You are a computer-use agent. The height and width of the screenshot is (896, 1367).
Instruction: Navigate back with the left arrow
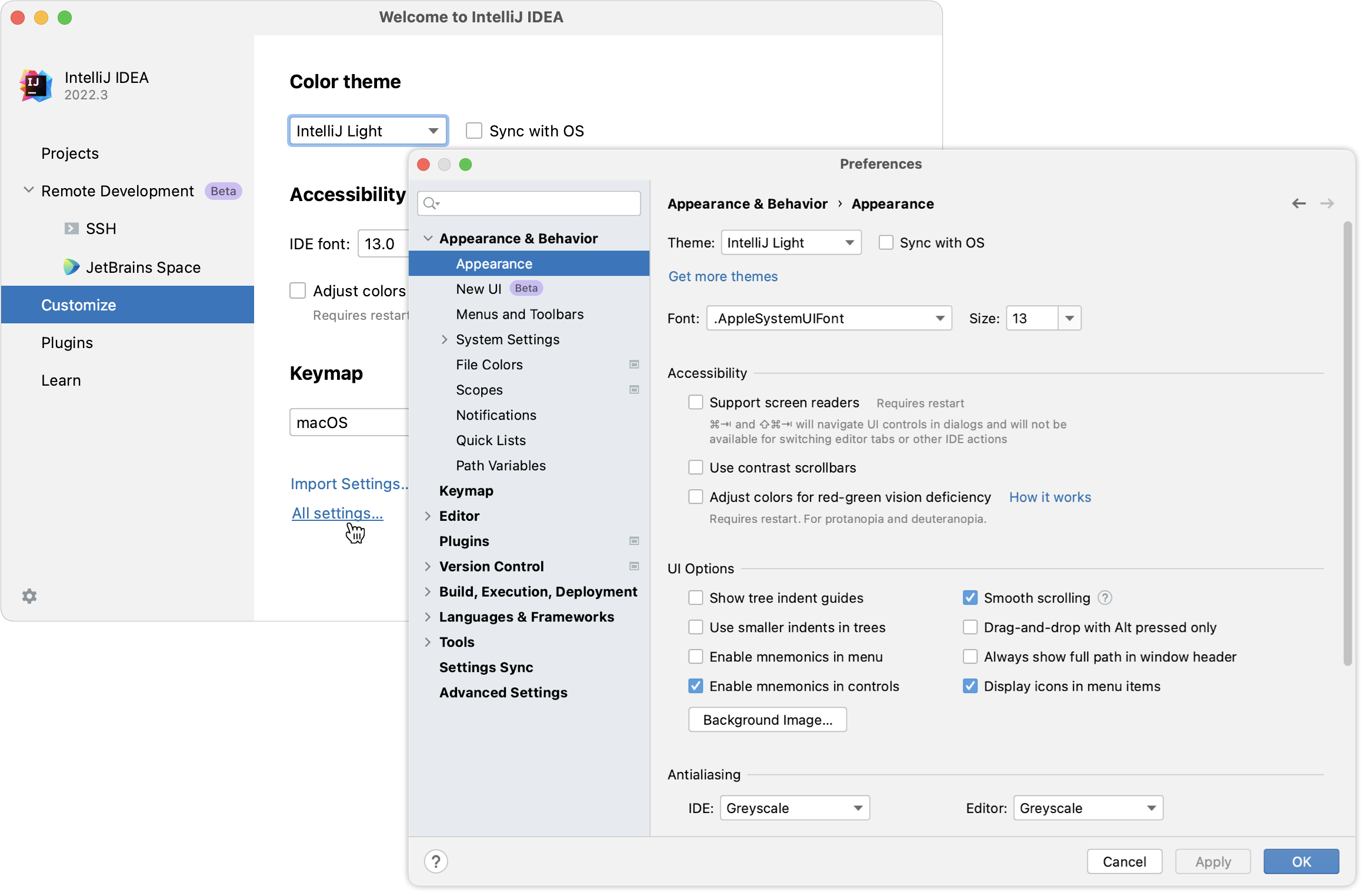(1299, 203)
